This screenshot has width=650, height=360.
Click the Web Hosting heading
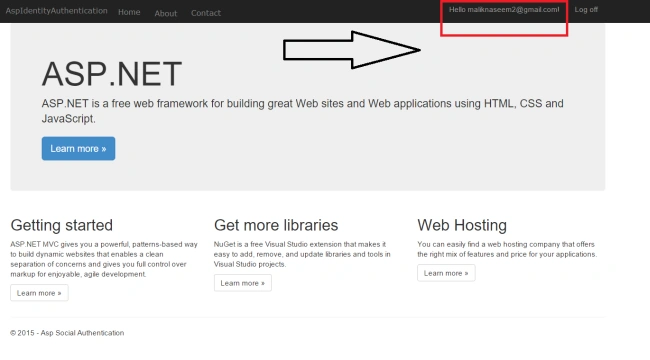[x=462, y=225]
